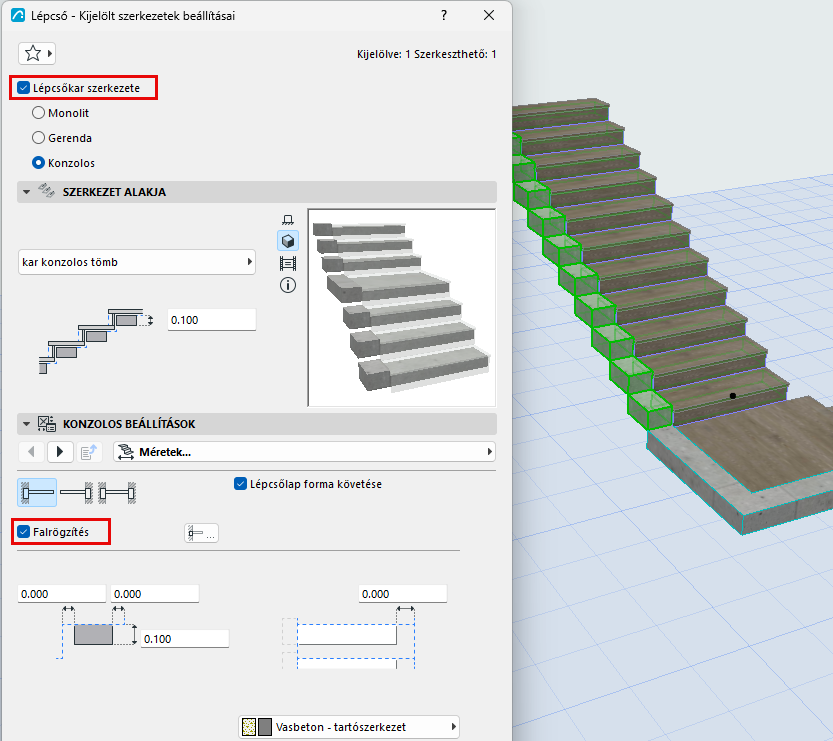This screenshot has width=833, height=741.
Task: Collapse the KONZOLOS BEÁLLÍTÁSOK section
Action: (x=27, y=424)
